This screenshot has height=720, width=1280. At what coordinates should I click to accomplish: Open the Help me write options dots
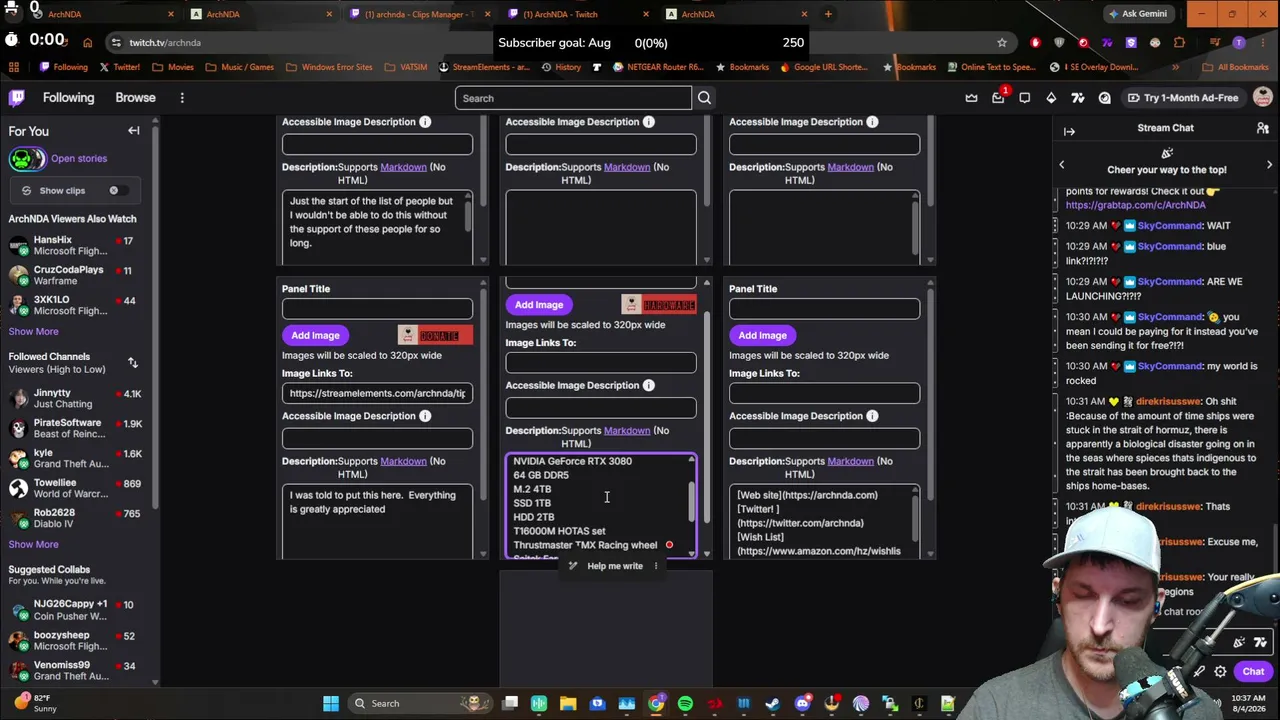point(656,566)
